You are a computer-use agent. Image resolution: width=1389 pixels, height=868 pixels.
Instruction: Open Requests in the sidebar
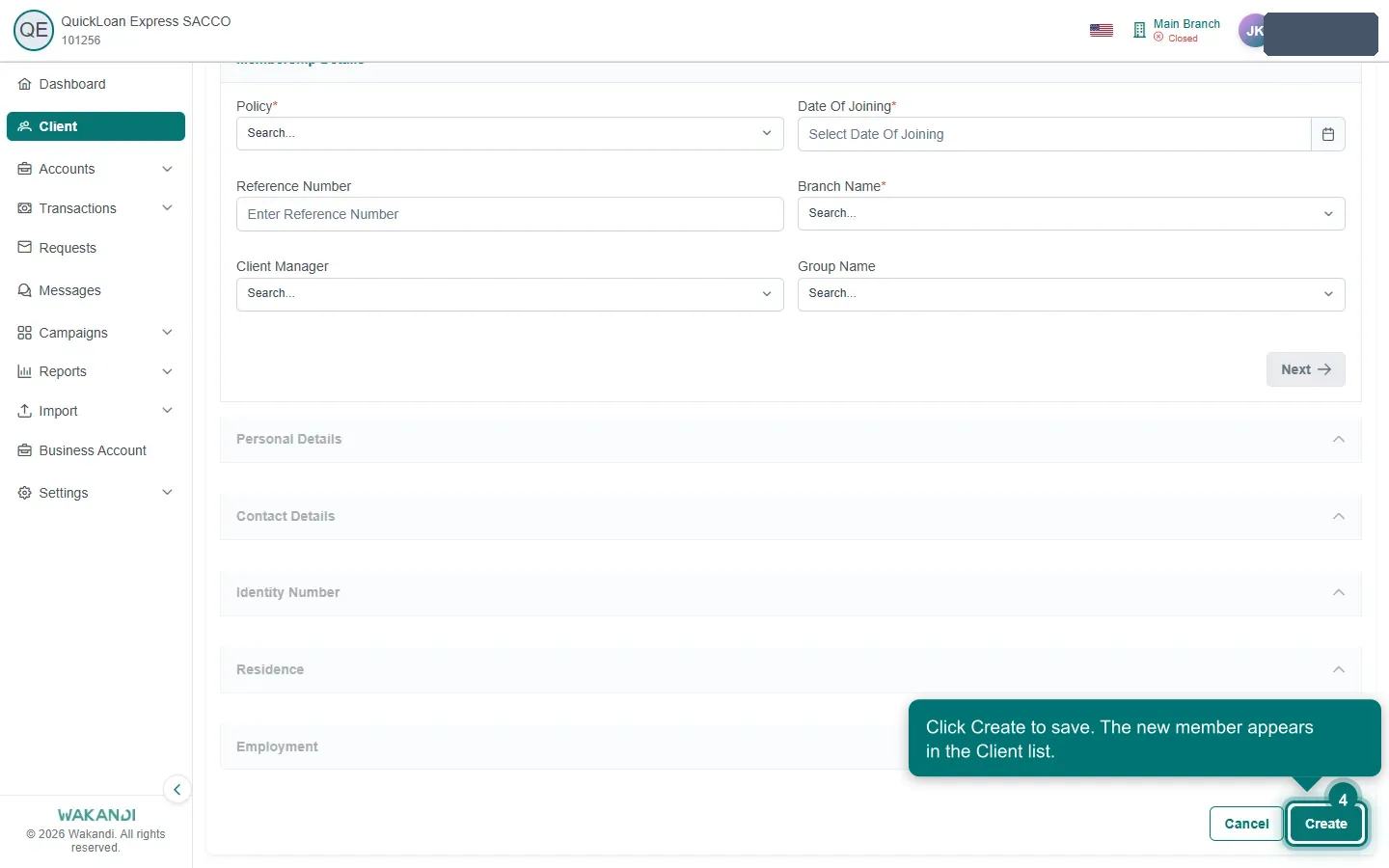pos(95,248)
